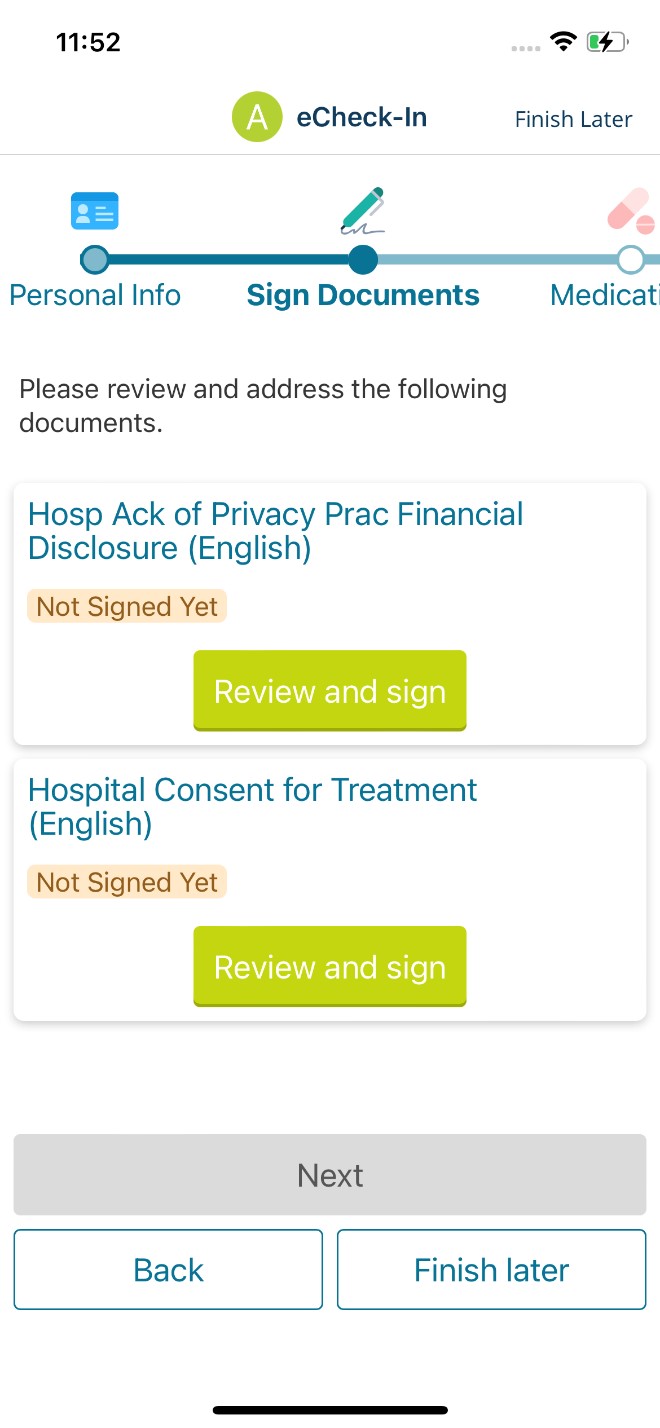
Task: Select the Personal Info step label
Action: pos(95,294)
